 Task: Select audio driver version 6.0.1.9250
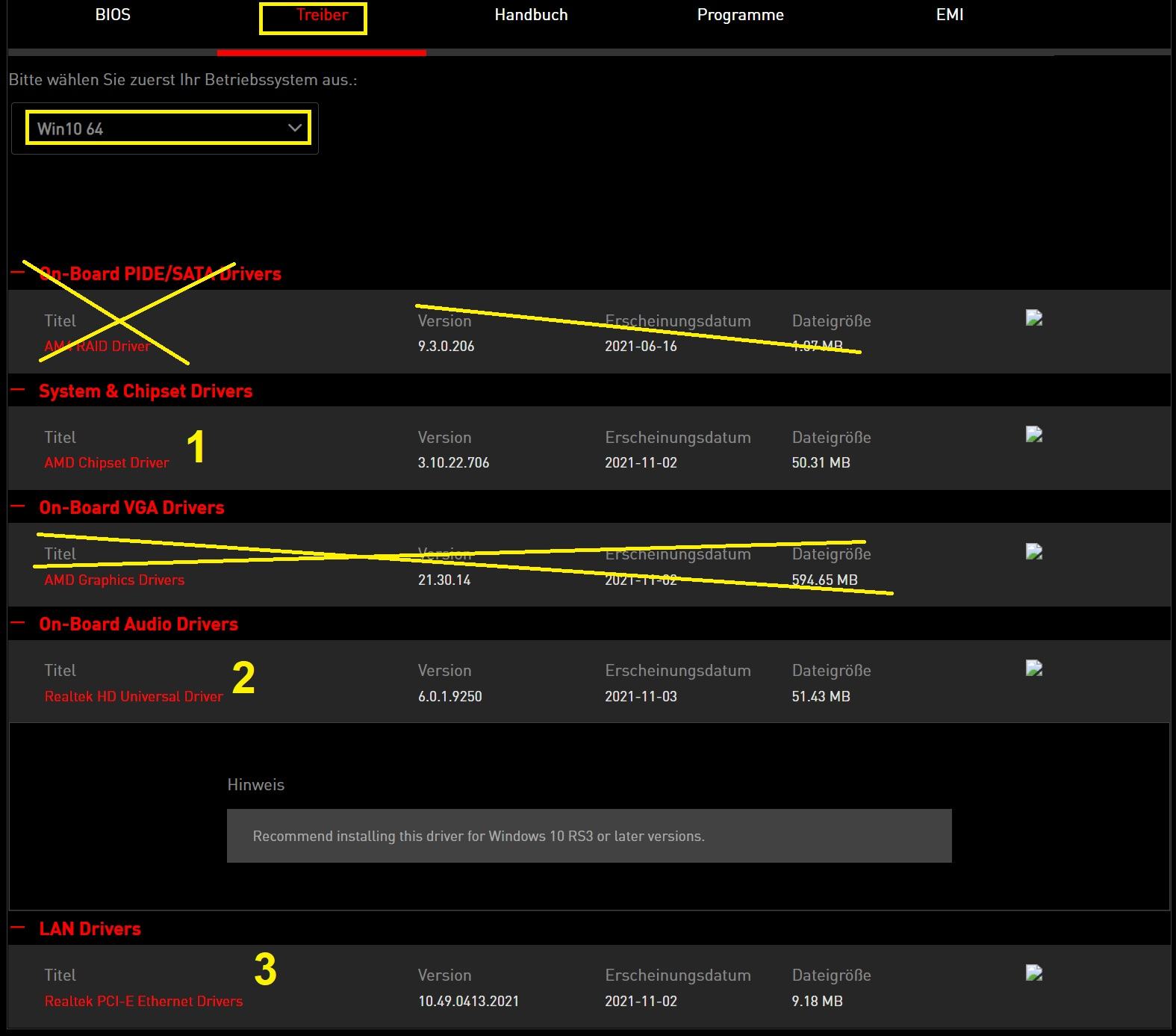click(449, 696)
